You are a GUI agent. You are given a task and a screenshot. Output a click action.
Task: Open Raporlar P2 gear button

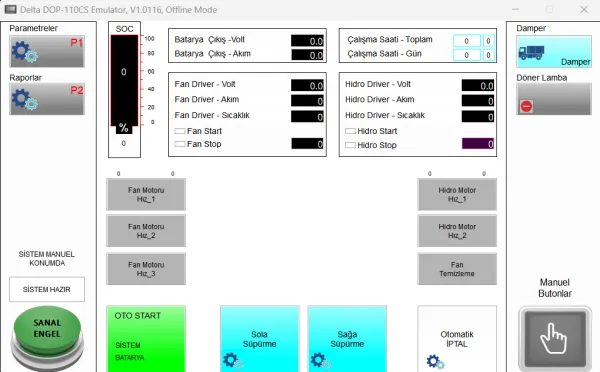pos(47,99)
